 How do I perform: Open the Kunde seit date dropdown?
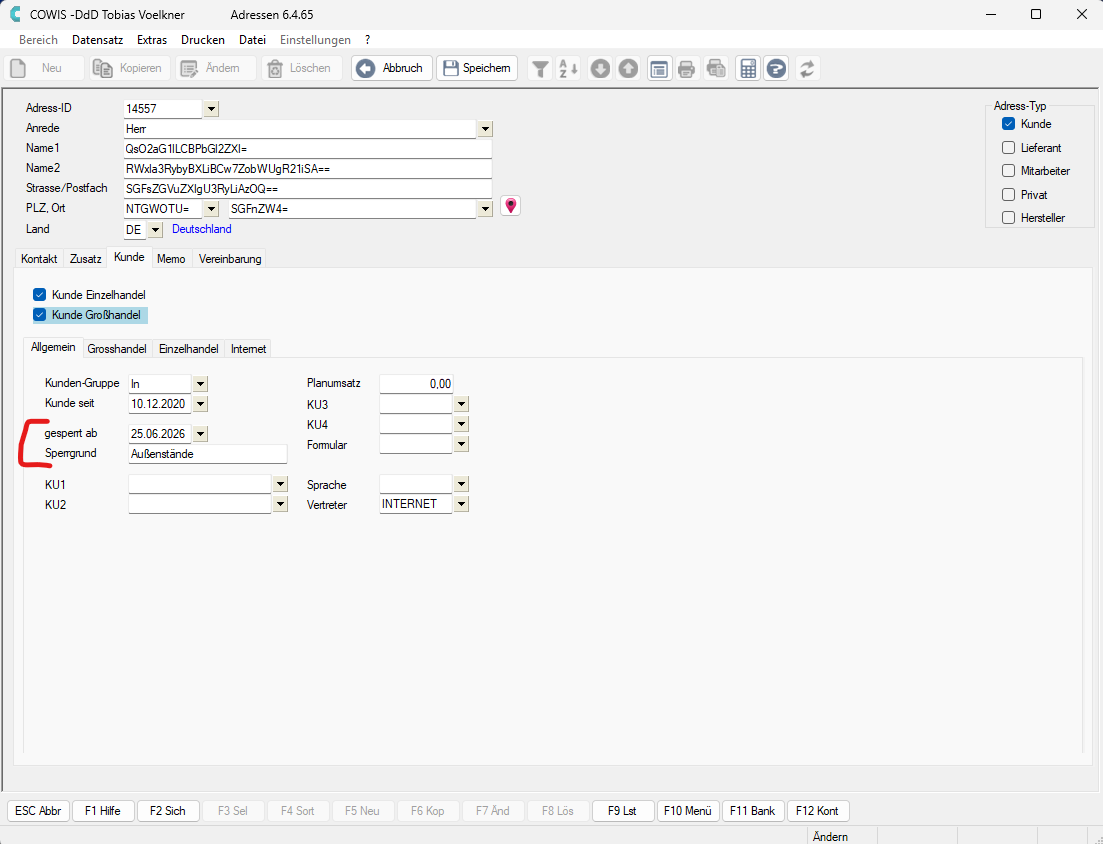tap(200, 404)
